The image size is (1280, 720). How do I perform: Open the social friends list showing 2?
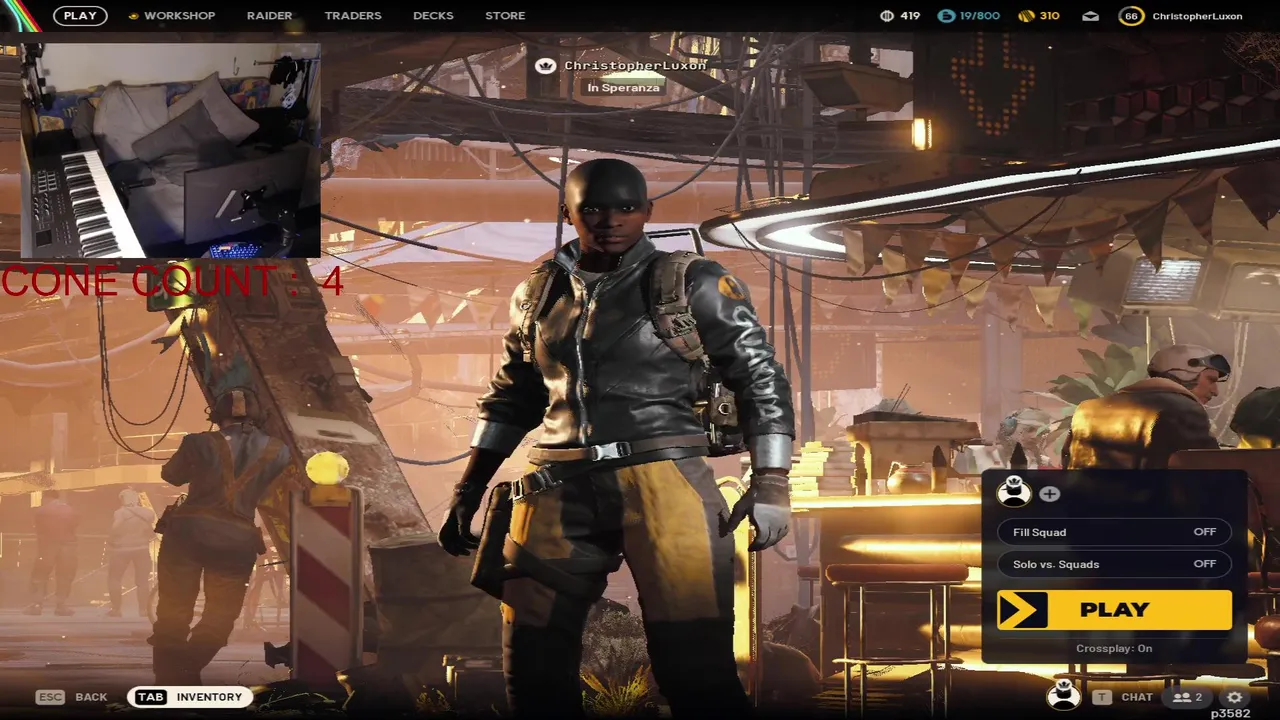1187,697
